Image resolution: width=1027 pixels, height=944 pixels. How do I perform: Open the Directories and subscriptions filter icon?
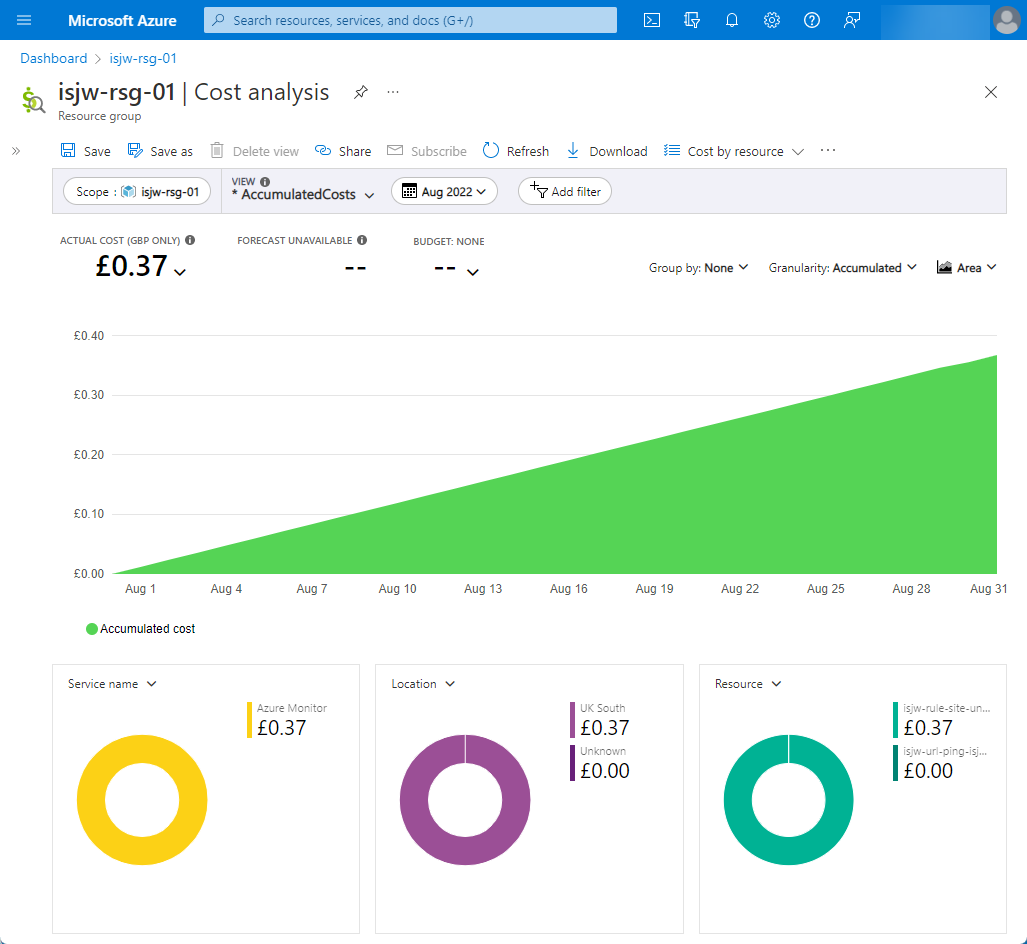point(692,20)
